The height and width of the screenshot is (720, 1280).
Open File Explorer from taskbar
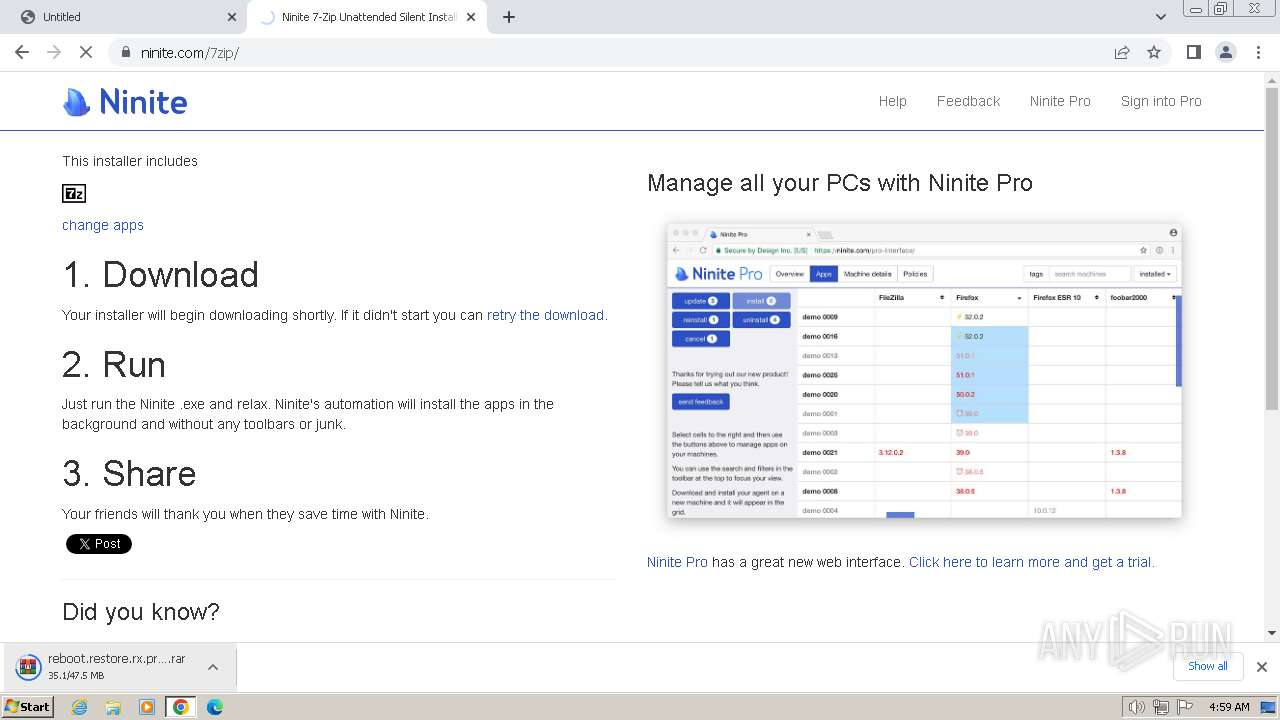(x=113, y=707)
